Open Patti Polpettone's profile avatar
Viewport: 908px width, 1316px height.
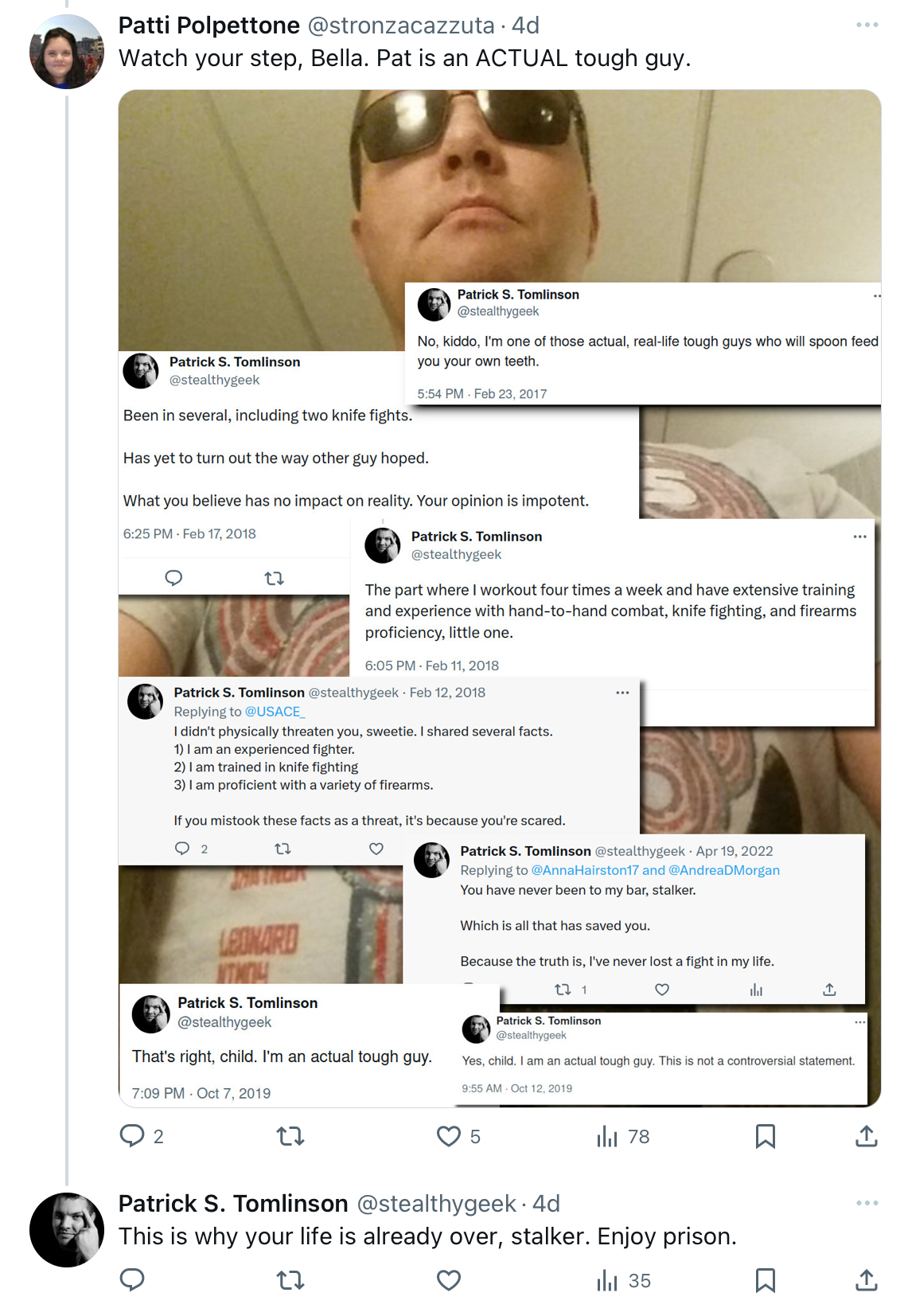tap(67, 52)
